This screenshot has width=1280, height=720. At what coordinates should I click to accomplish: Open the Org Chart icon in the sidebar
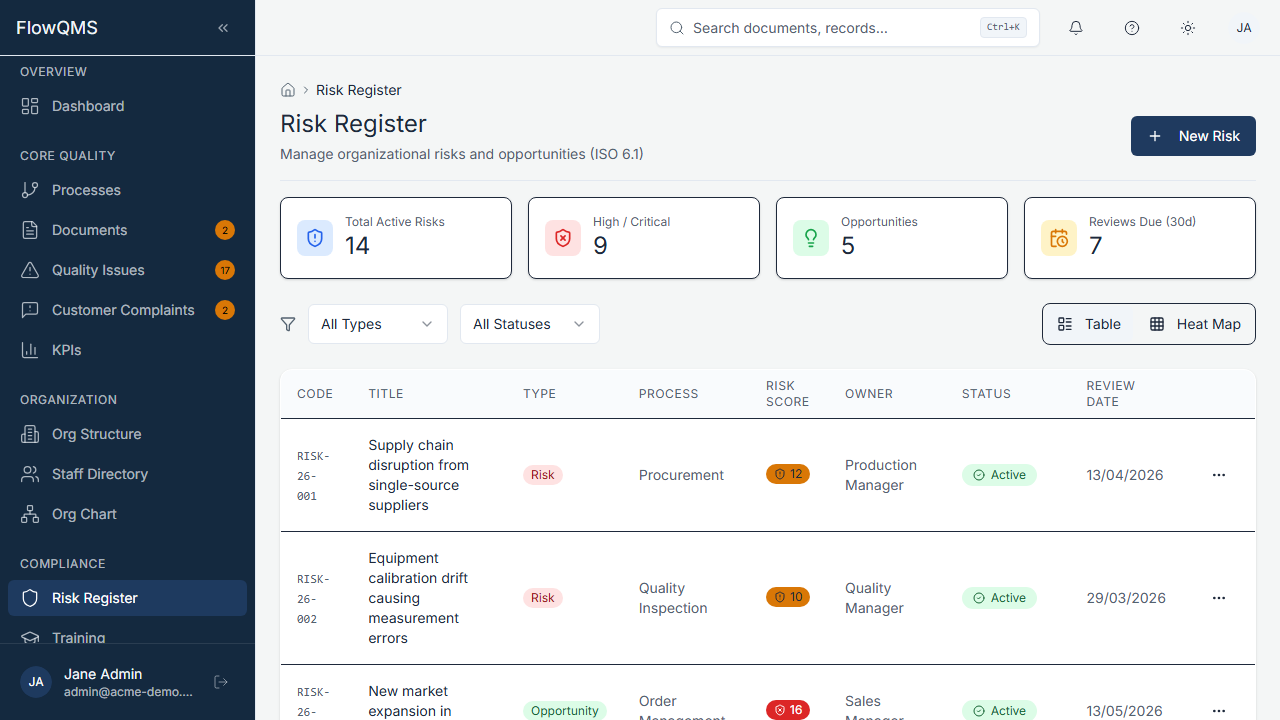click(31, 513)
